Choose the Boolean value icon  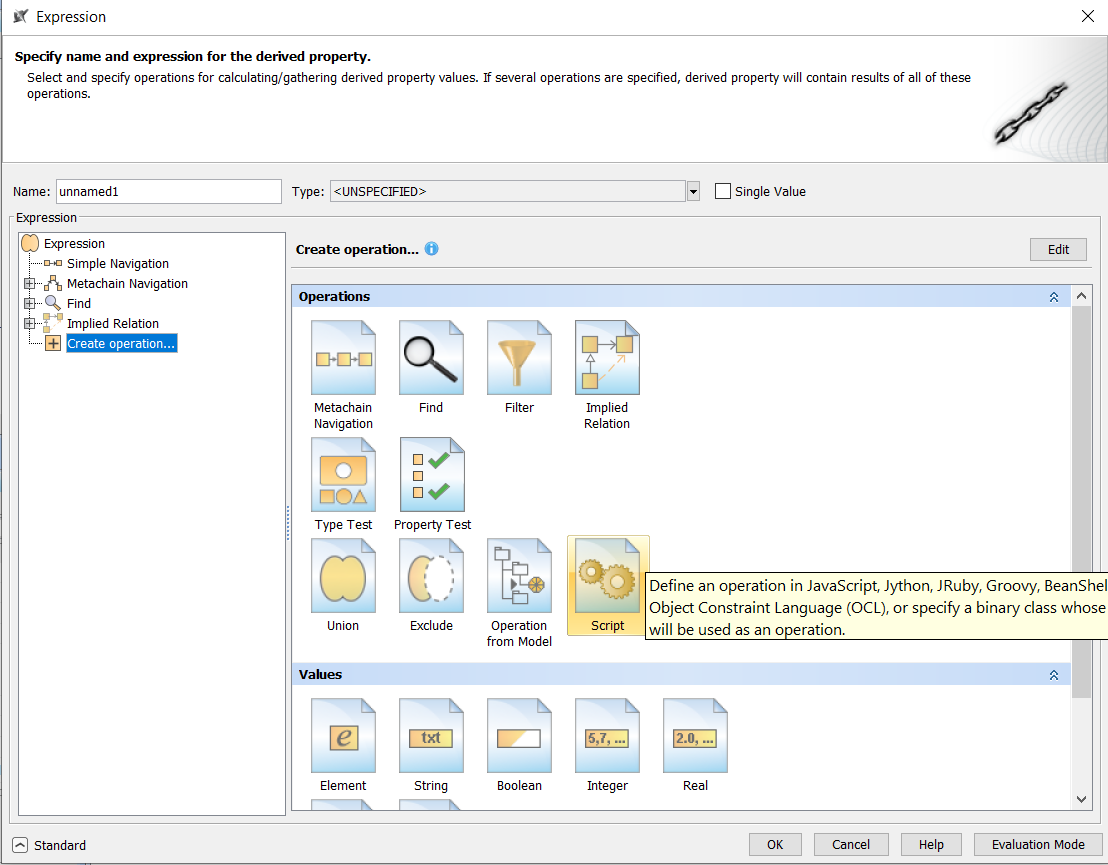click(x=519, y=735)
